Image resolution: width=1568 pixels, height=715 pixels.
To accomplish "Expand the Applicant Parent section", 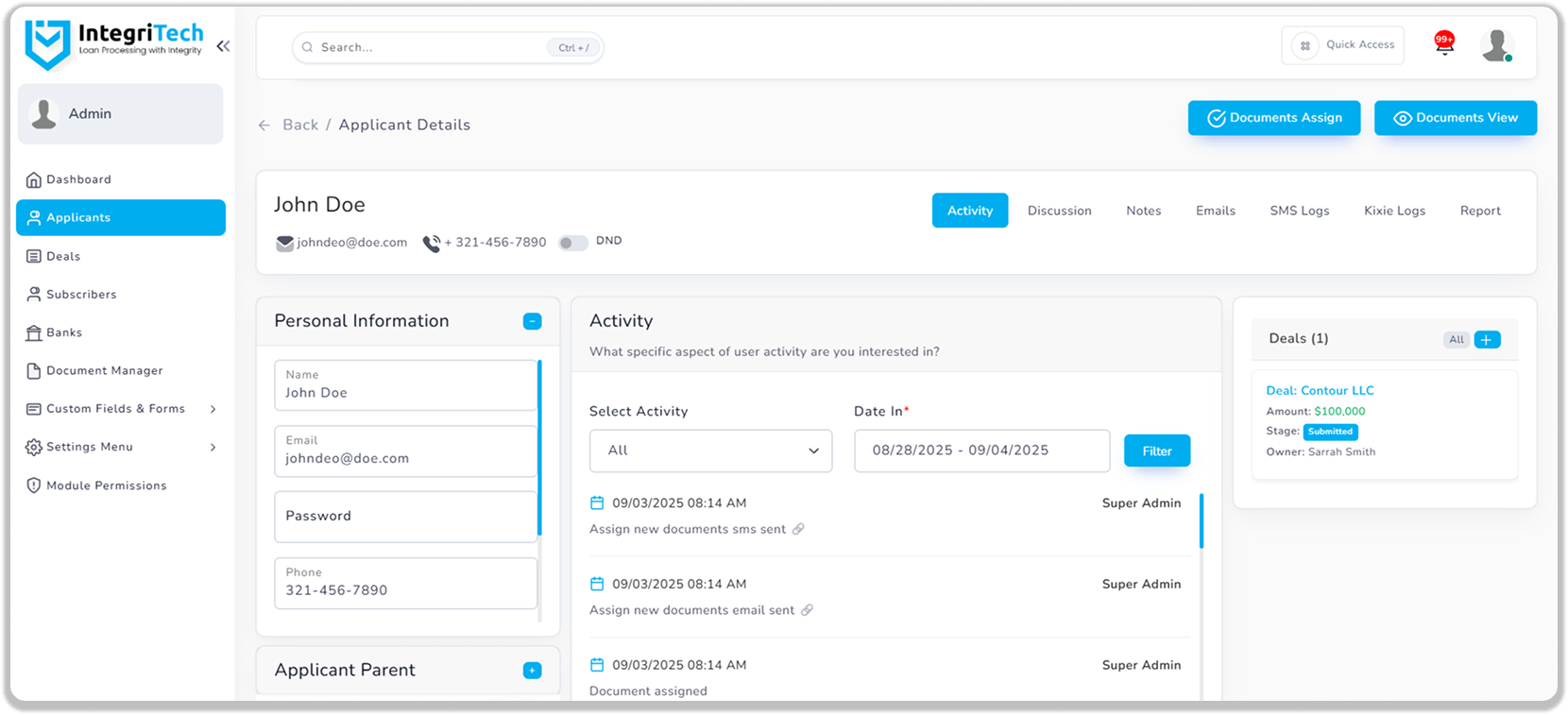I will click(x=532, y=671).
